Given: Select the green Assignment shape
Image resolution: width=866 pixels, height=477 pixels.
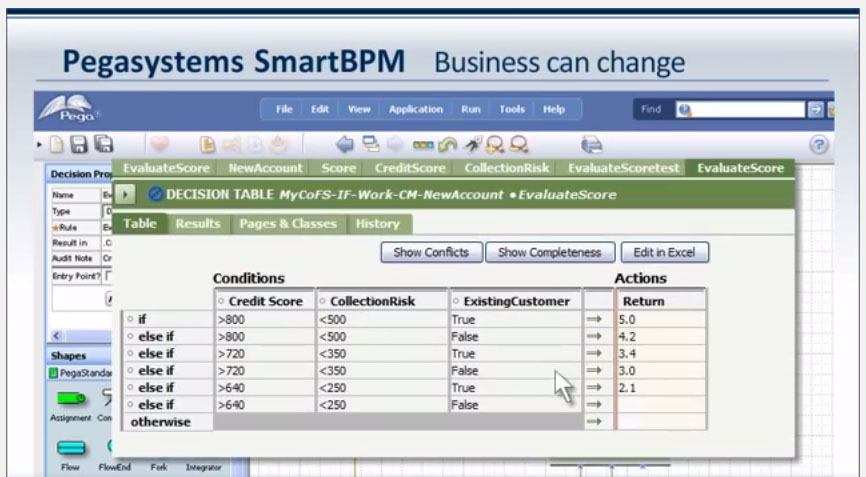Looking at the screenshot, I should click(71, 398).
